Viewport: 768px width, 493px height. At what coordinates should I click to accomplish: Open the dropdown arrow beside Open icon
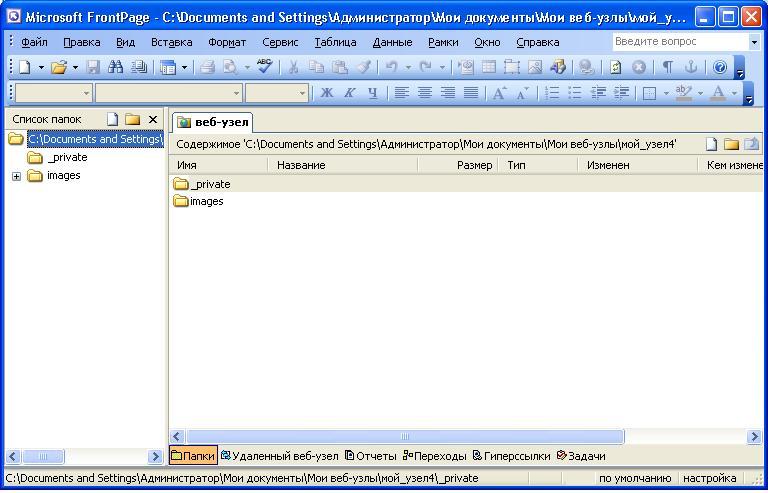(75, 67)
